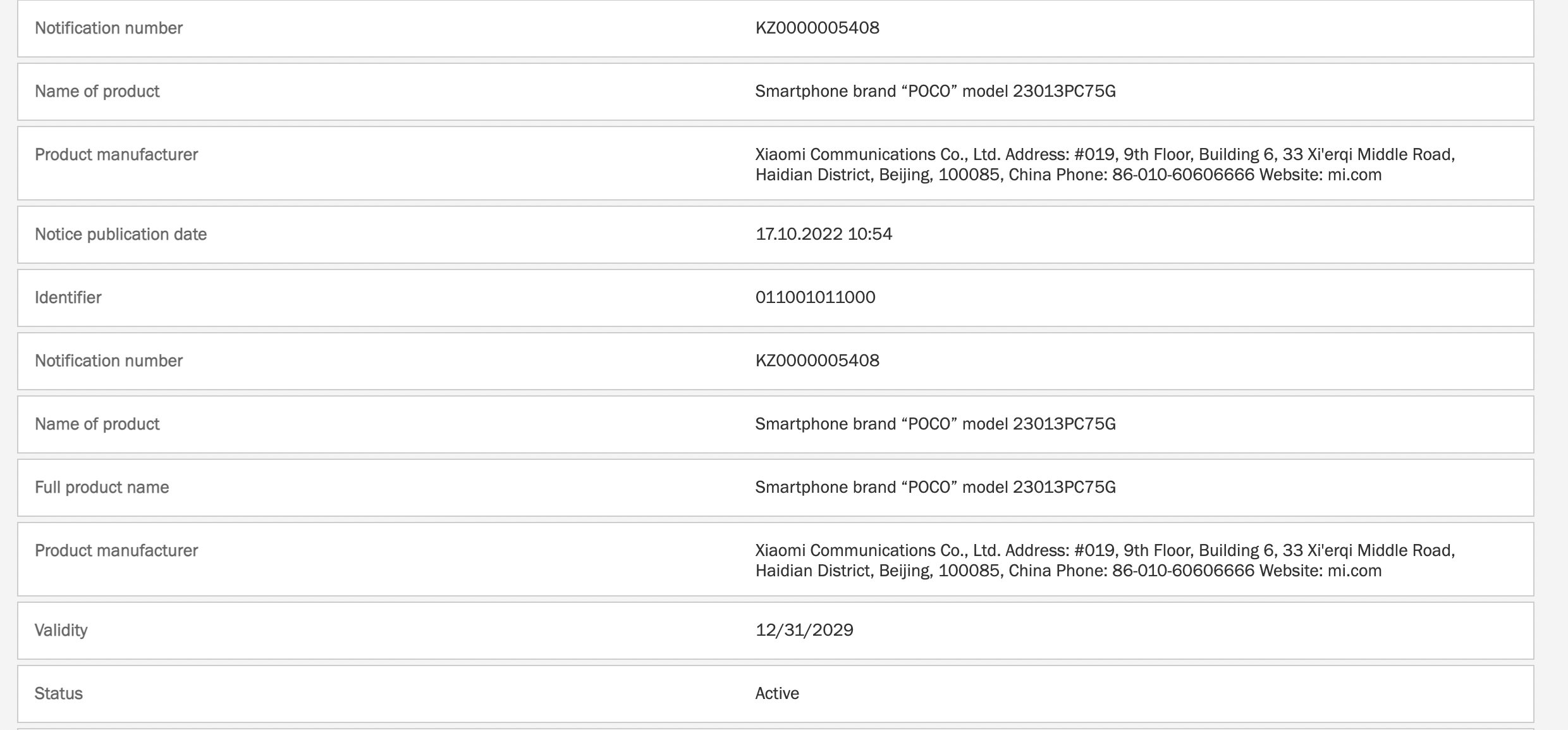Select the KZ0000005408 value in the top row

(x=817, y=28)
